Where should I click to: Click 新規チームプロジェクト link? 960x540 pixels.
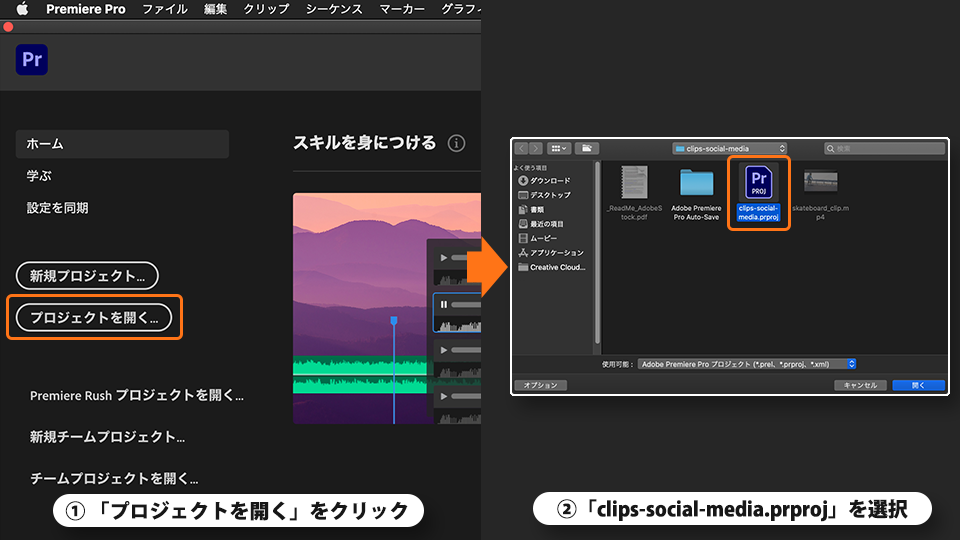107,437
